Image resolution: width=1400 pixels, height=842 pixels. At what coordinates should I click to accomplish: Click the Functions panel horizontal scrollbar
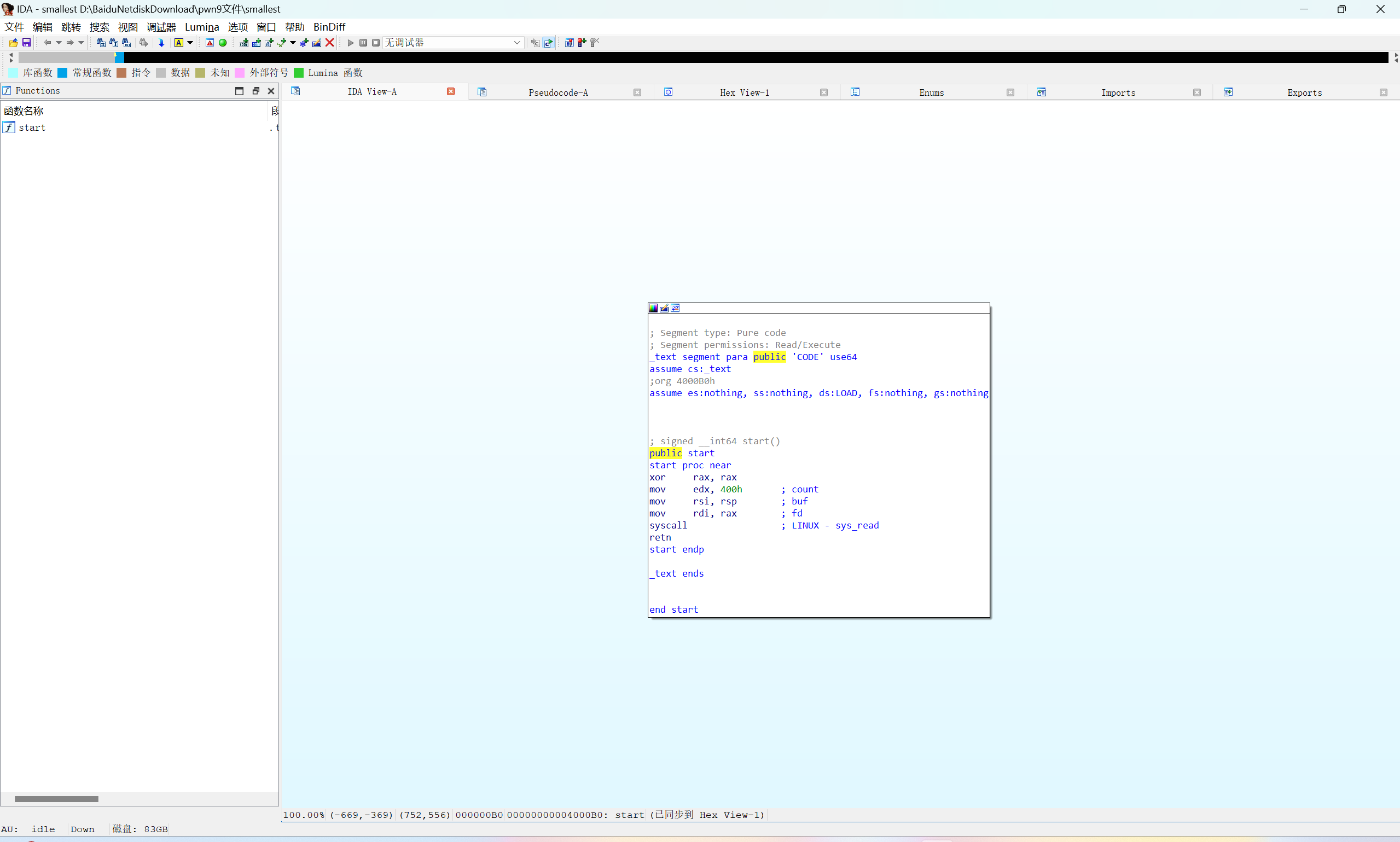click(56, 799)
